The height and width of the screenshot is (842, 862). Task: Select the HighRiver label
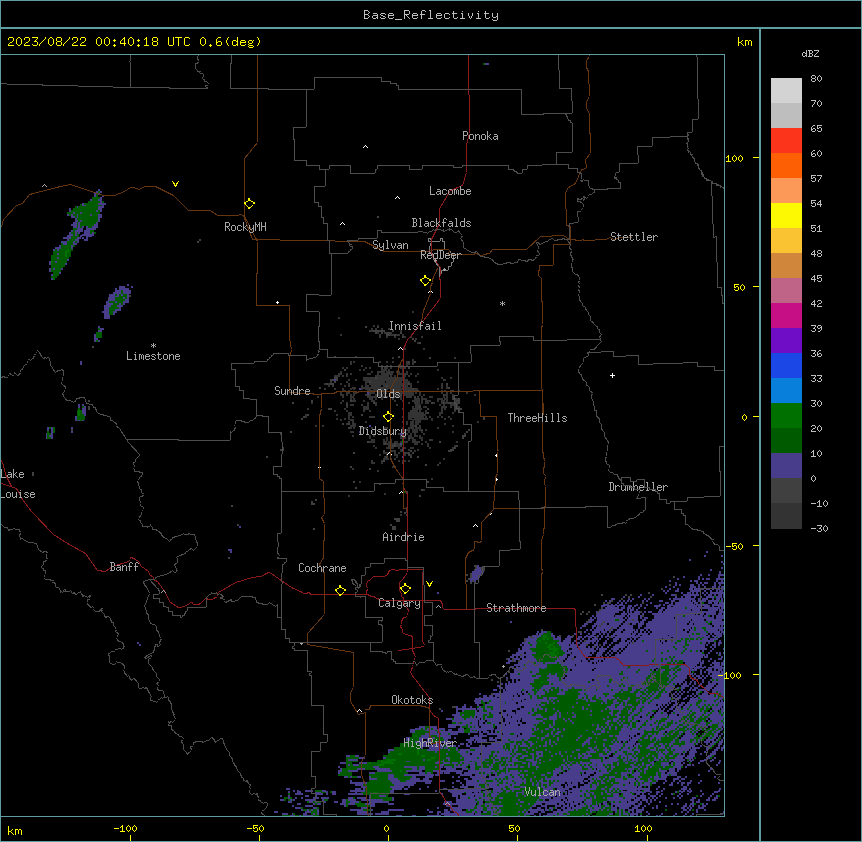point(430,743)
